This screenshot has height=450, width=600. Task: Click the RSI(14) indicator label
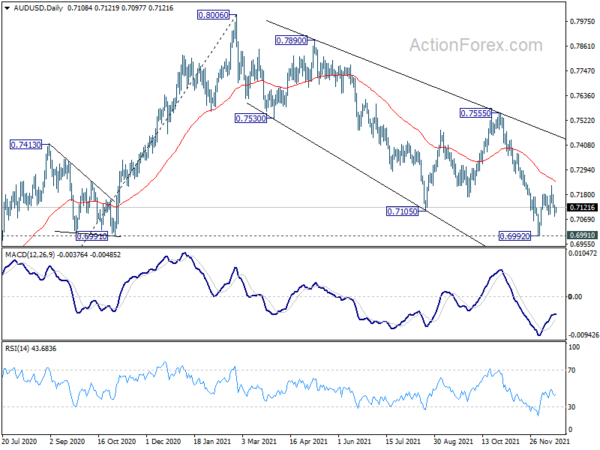coord(16,349)
